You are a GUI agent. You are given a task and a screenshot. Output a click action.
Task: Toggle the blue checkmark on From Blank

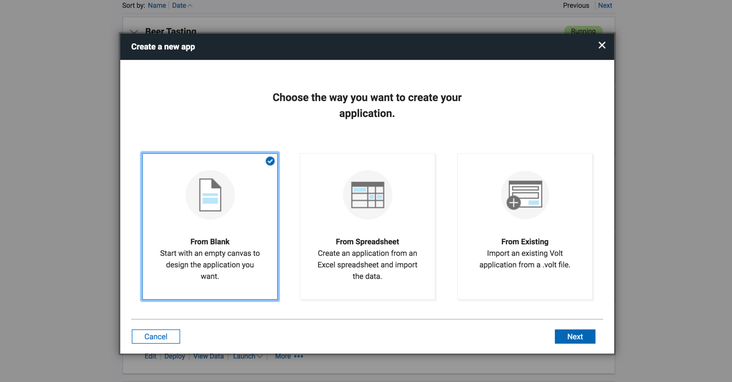click(270, 161)
